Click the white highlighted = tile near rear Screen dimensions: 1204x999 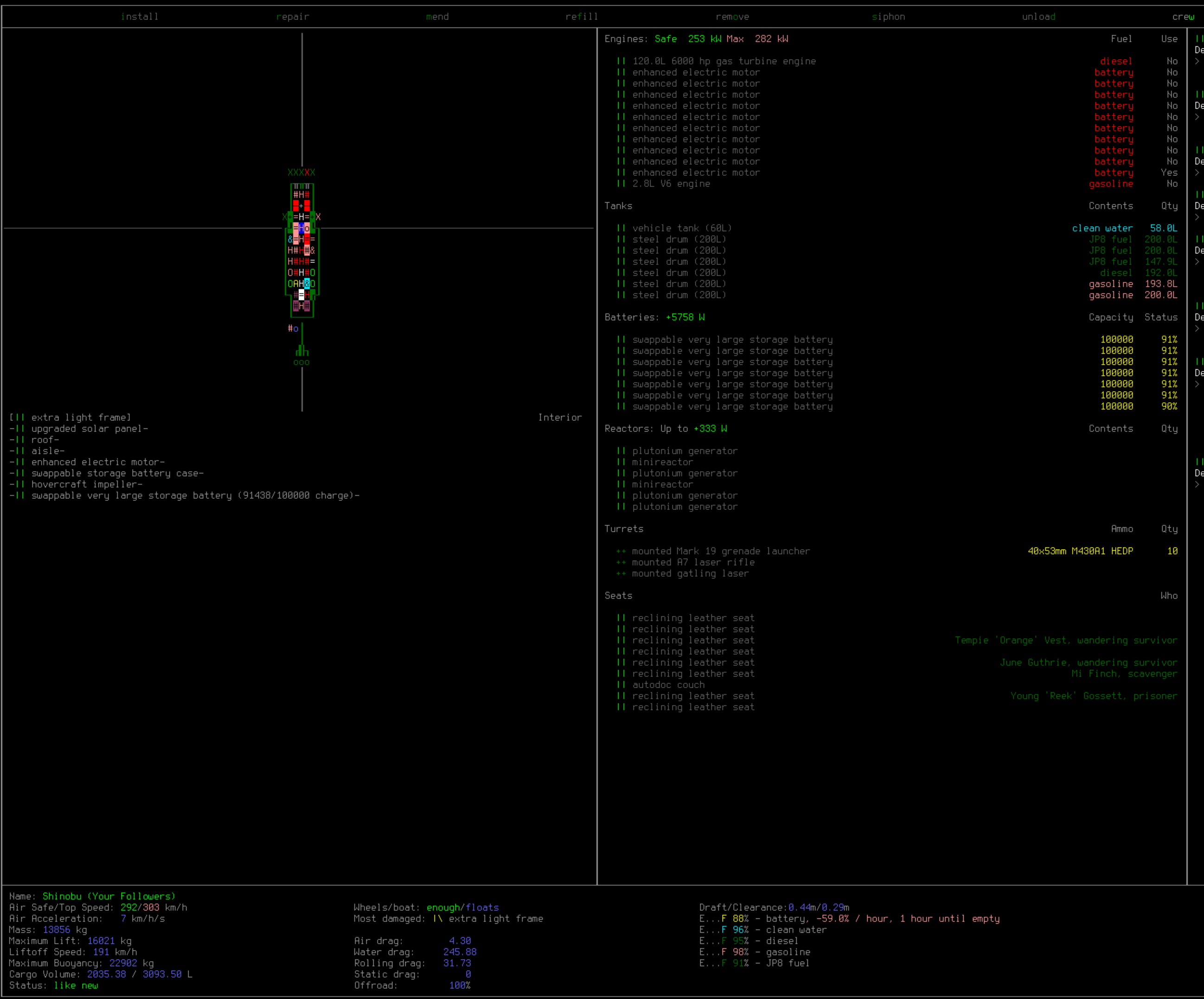click(x=301, y=295)
